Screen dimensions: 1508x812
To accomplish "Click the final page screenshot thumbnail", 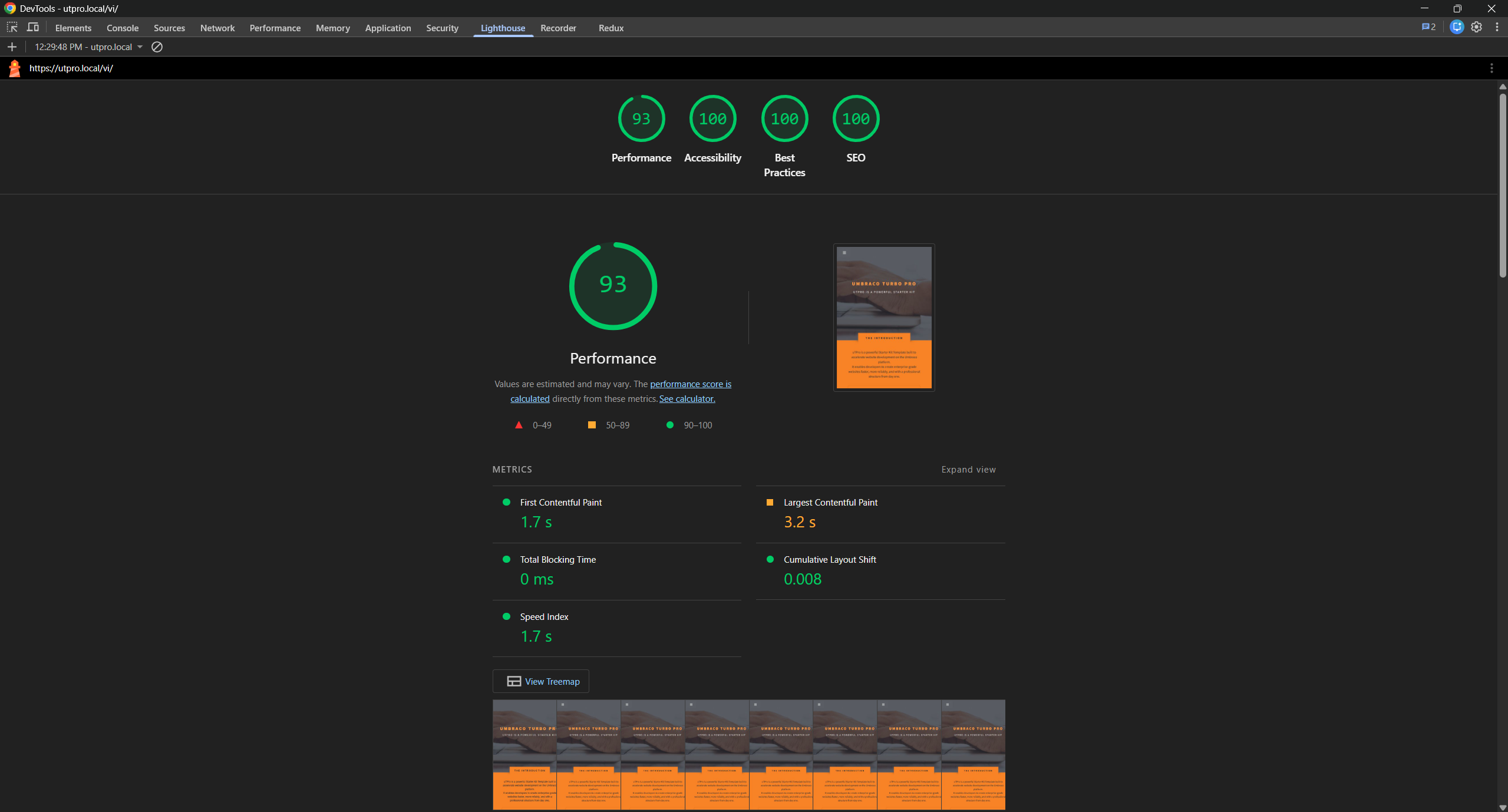I will pos(884,318).
